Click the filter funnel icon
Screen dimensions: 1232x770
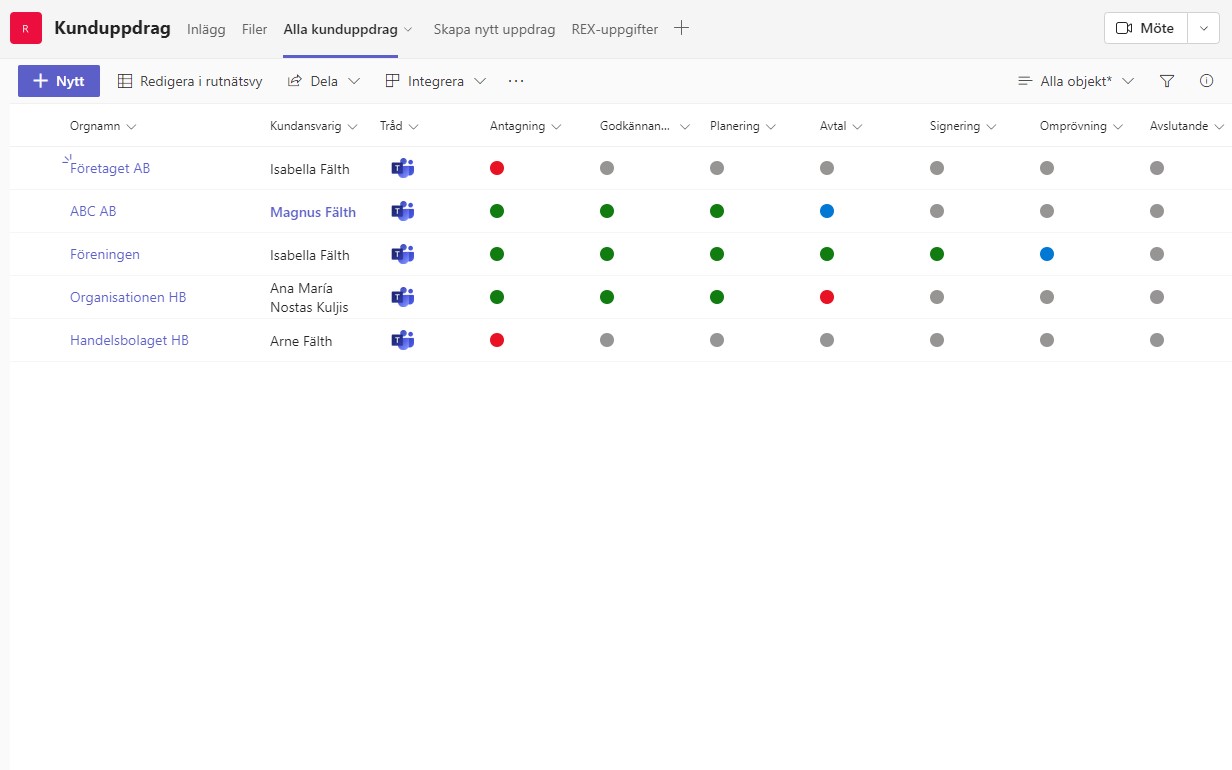click(x=1167, y=81)
